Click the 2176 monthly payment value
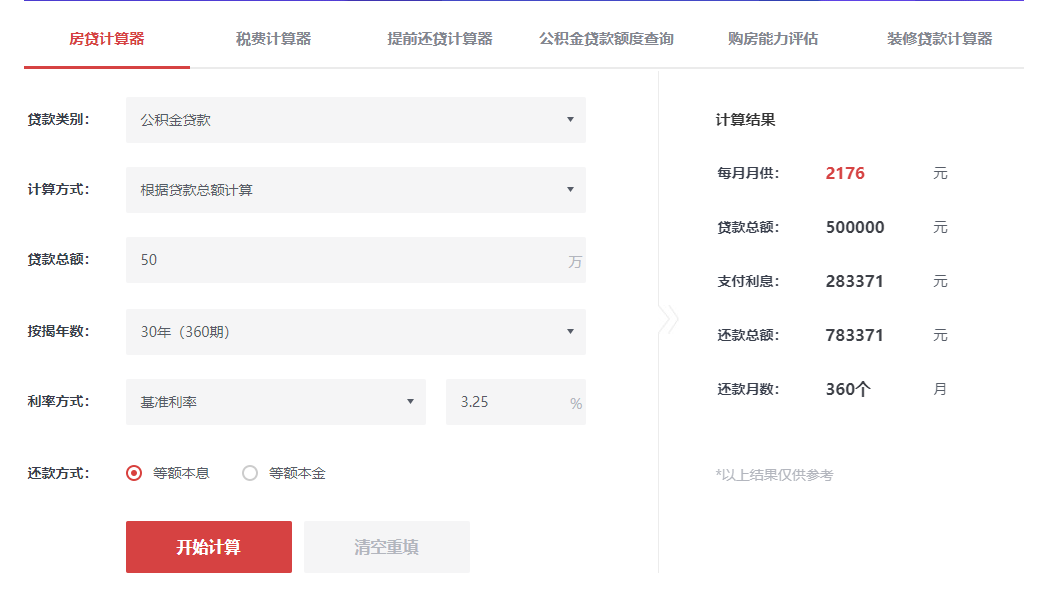Viewport: 1038px width, 589px height. point(845,173)
